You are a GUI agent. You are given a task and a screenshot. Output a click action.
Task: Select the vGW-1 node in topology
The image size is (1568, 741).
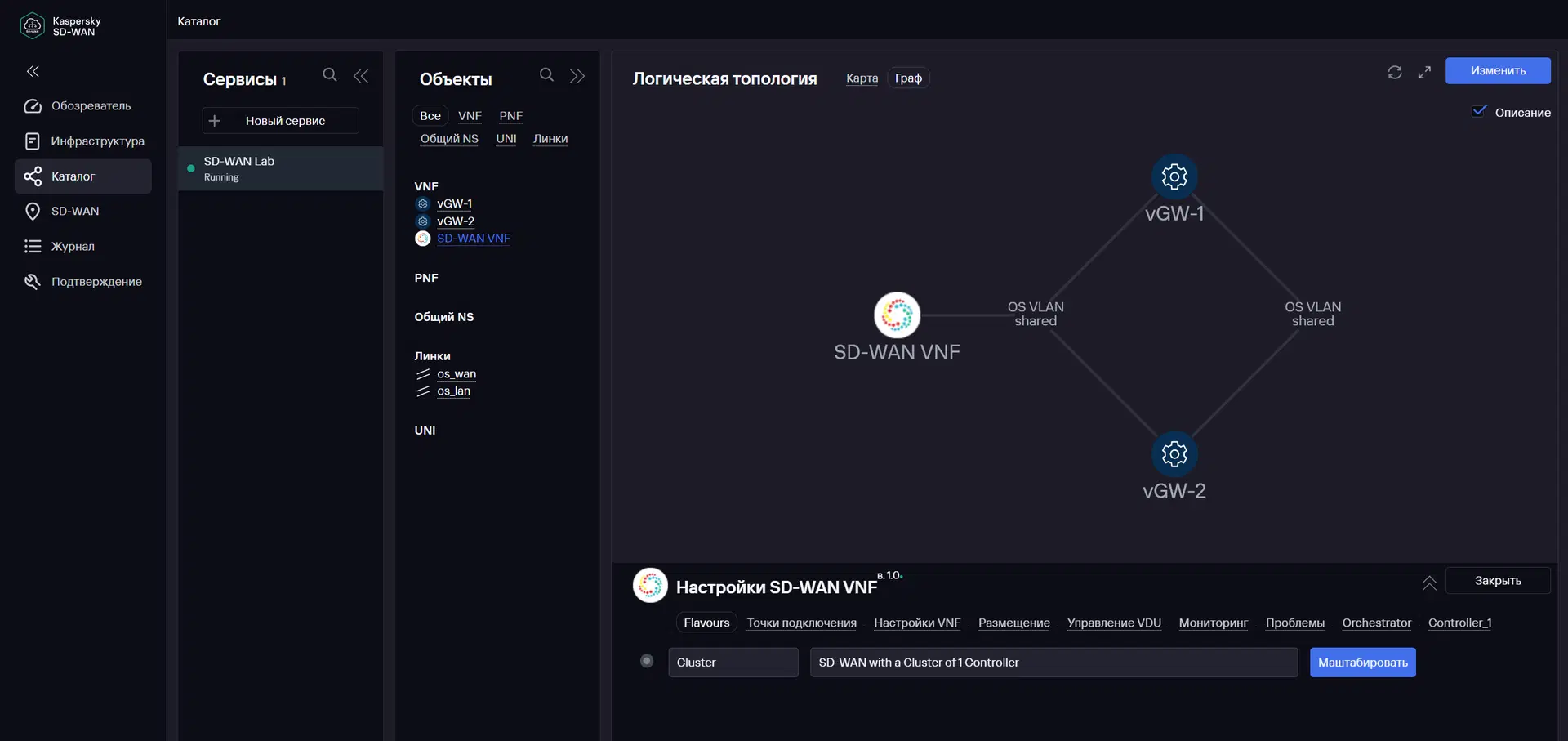tap(1174, 176)
